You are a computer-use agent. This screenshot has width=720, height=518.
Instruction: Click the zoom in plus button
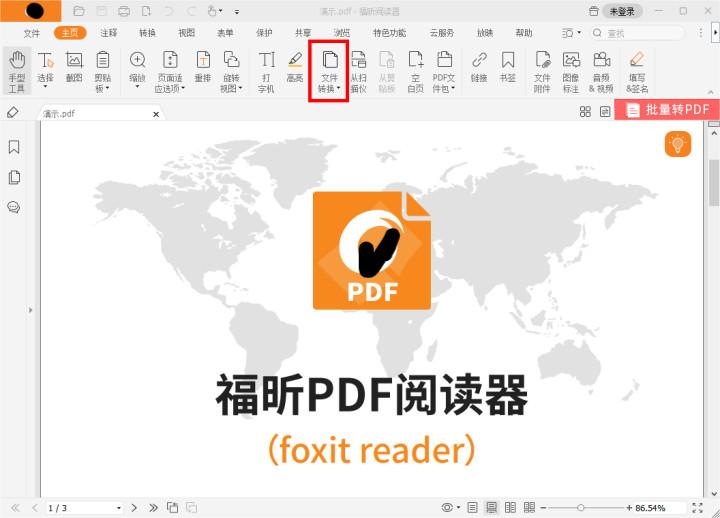click(x=629, y=507)
